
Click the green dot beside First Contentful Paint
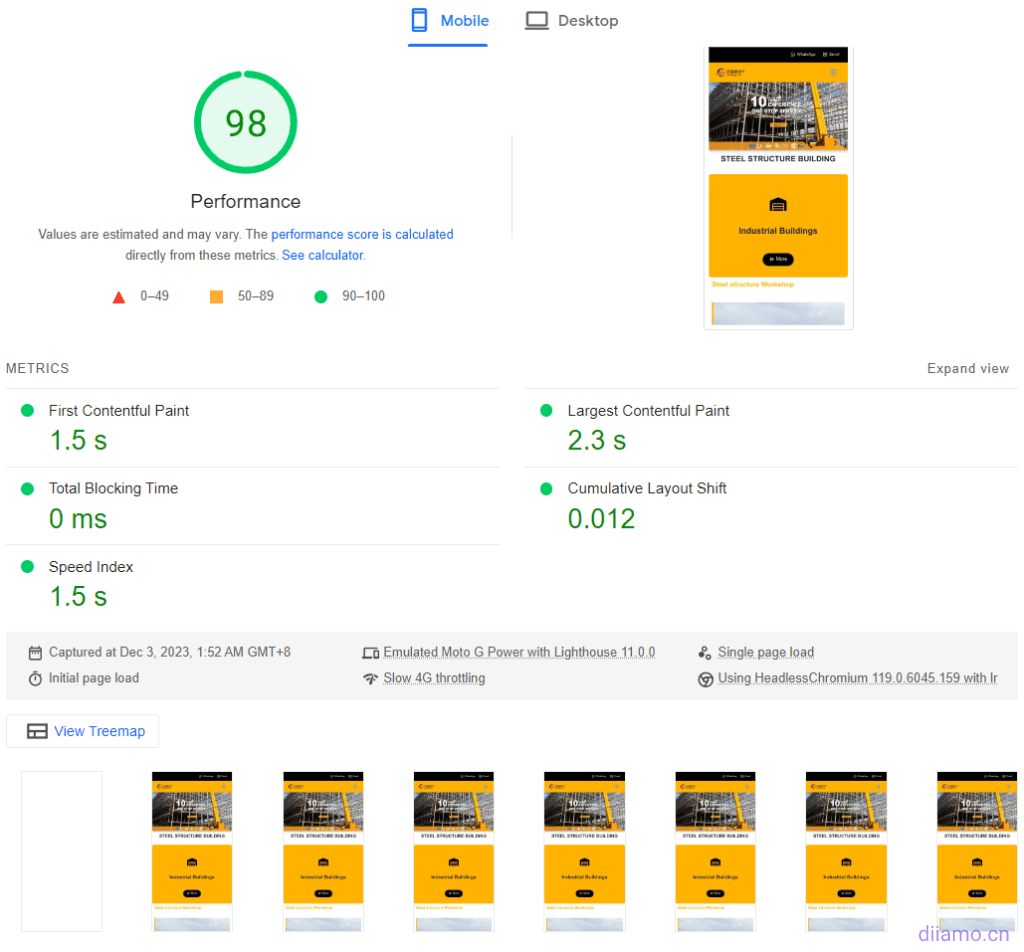pyautogui.click(x=30, y=410)
